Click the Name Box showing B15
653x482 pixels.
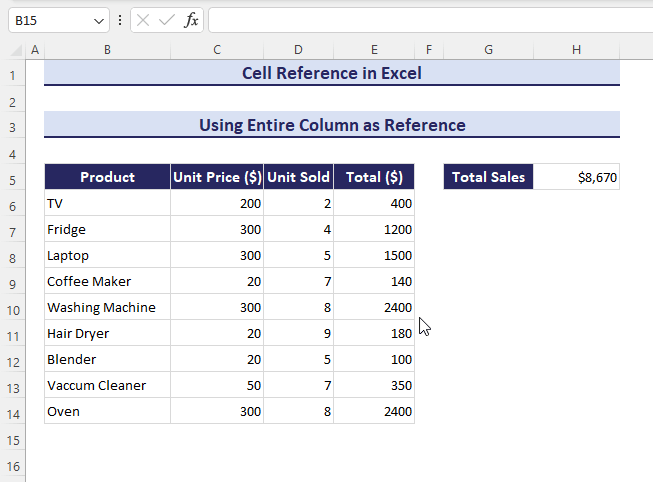pos(48,20)
